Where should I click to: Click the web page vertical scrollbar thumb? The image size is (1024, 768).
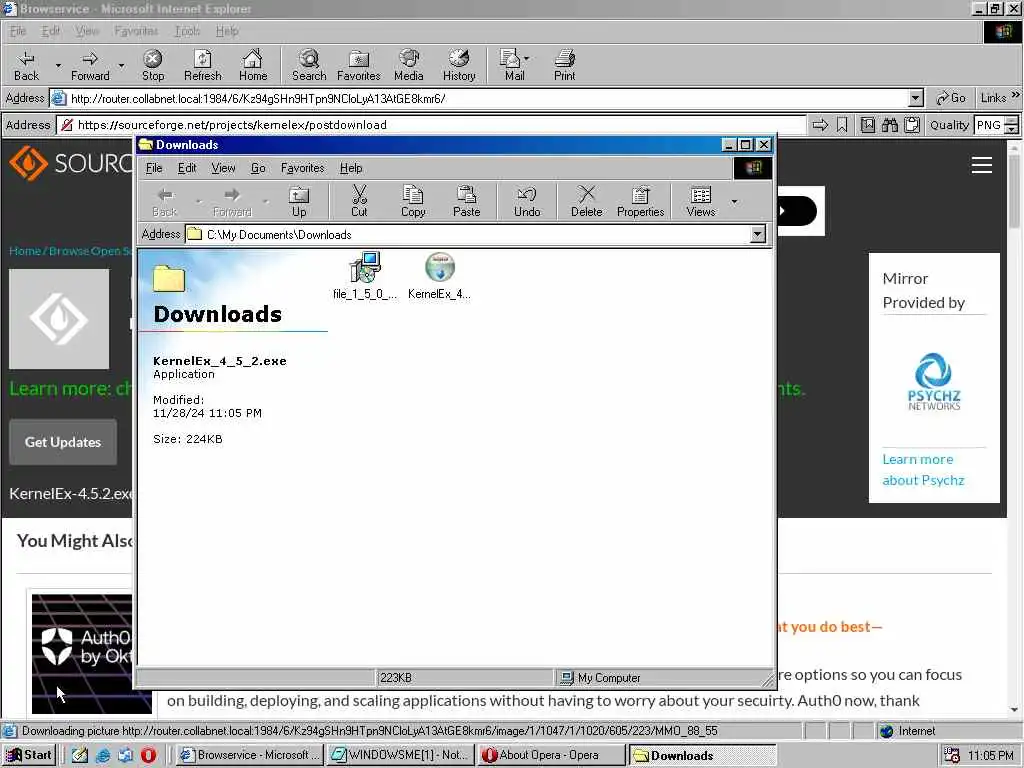[1014, 191]
